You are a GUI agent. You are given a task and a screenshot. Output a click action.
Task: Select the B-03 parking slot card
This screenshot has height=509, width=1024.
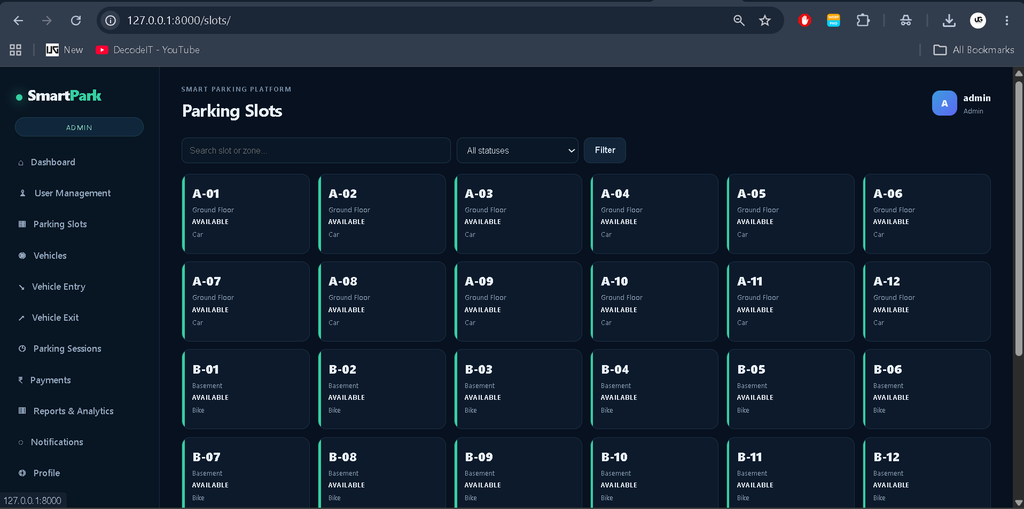[x=519, y=389]
